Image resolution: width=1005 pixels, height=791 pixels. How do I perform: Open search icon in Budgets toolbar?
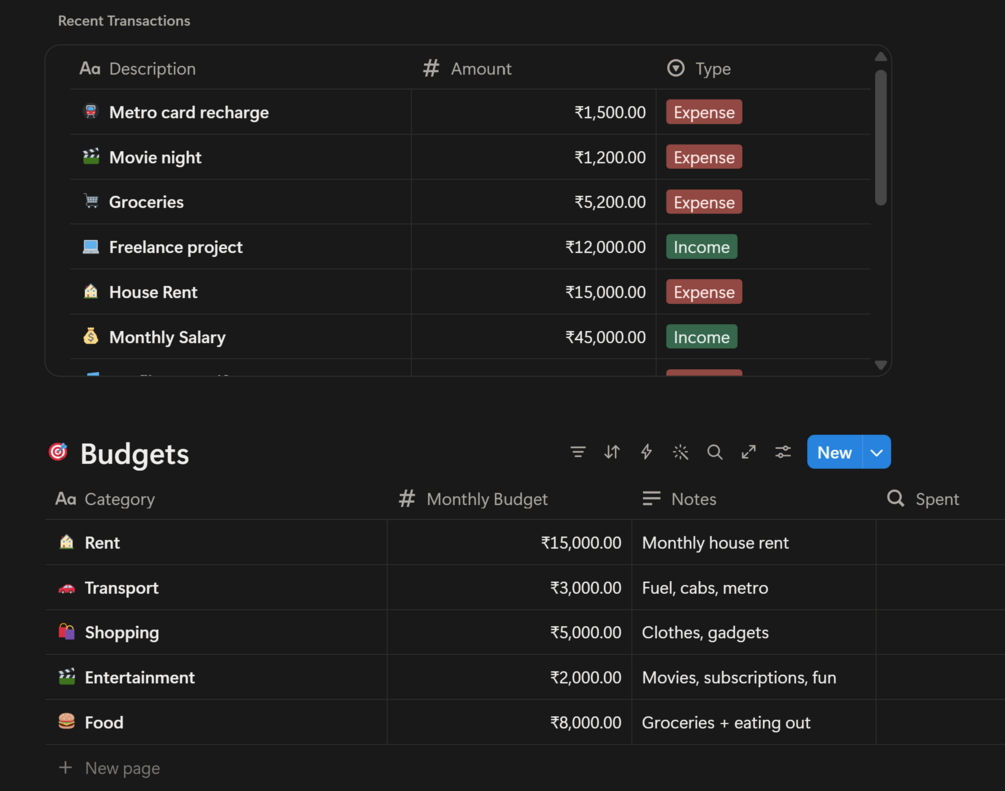(715, 452)
